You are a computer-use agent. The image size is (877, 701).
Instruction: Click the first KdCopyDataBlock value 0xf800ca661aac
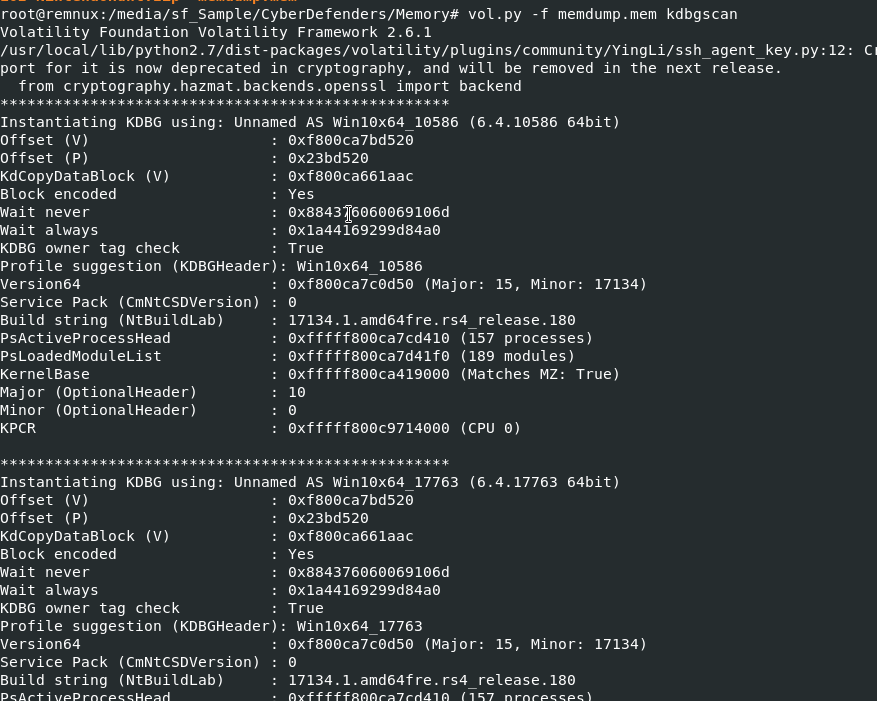click(351, 176)
